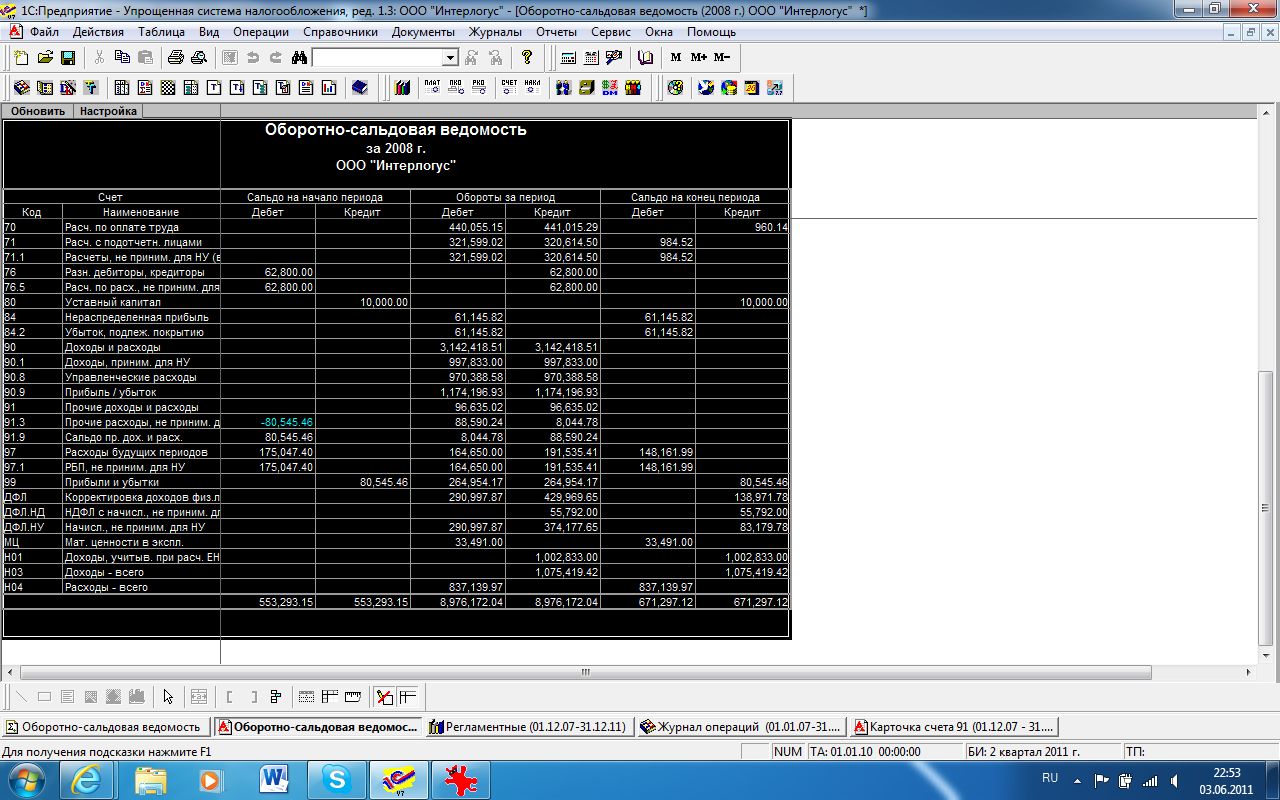Open the Файл menu

[x=45, y=32]
